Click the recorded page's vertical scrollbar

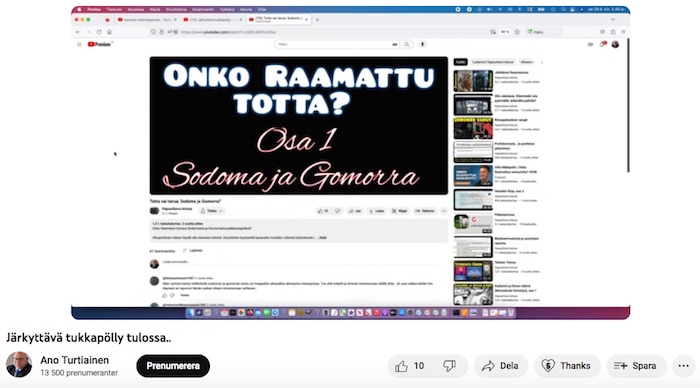[628, 106]
